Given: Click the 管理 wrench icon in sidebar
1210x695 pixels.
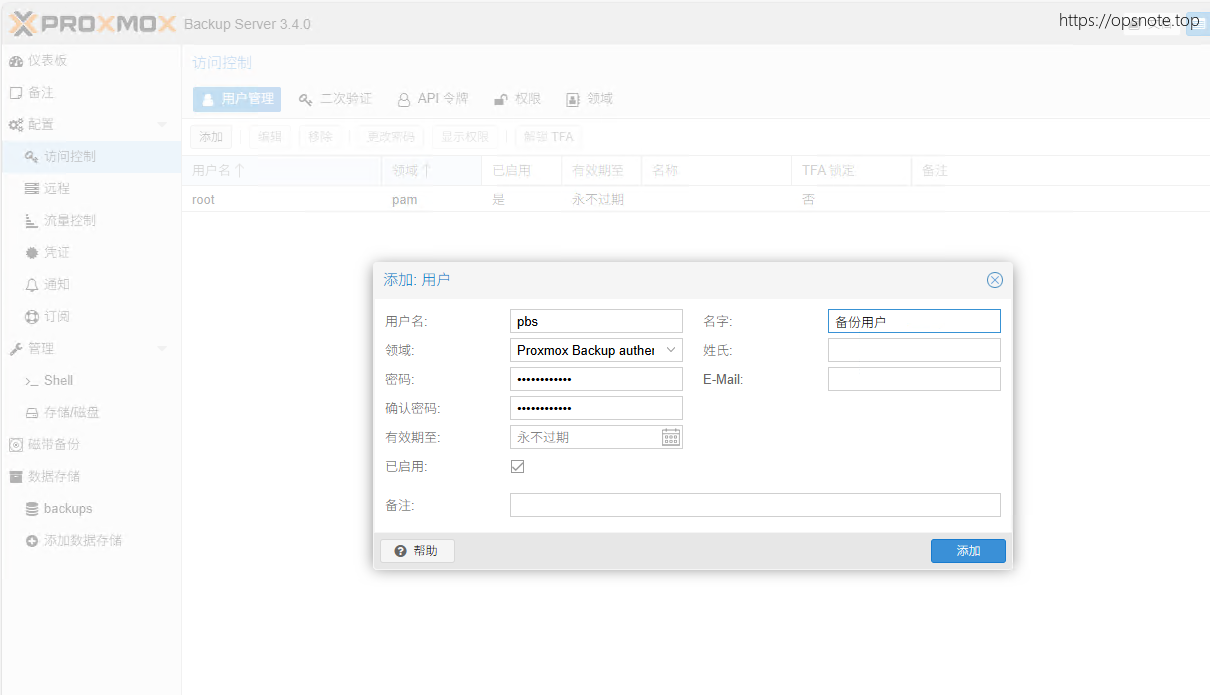Looking at the screenshot, I should pos(16,349).
